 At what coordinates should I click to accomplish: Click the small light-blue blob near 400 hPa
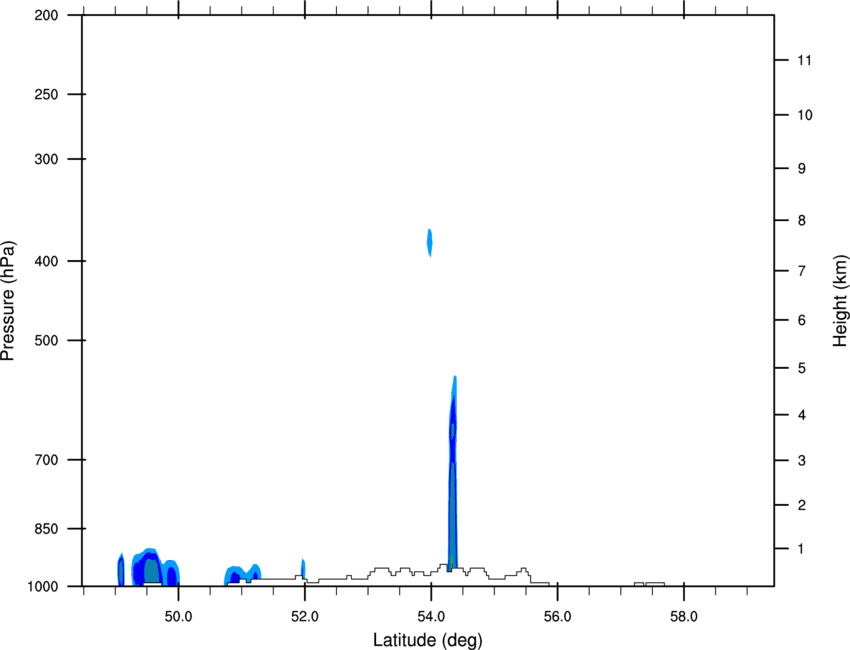point(430,242)
